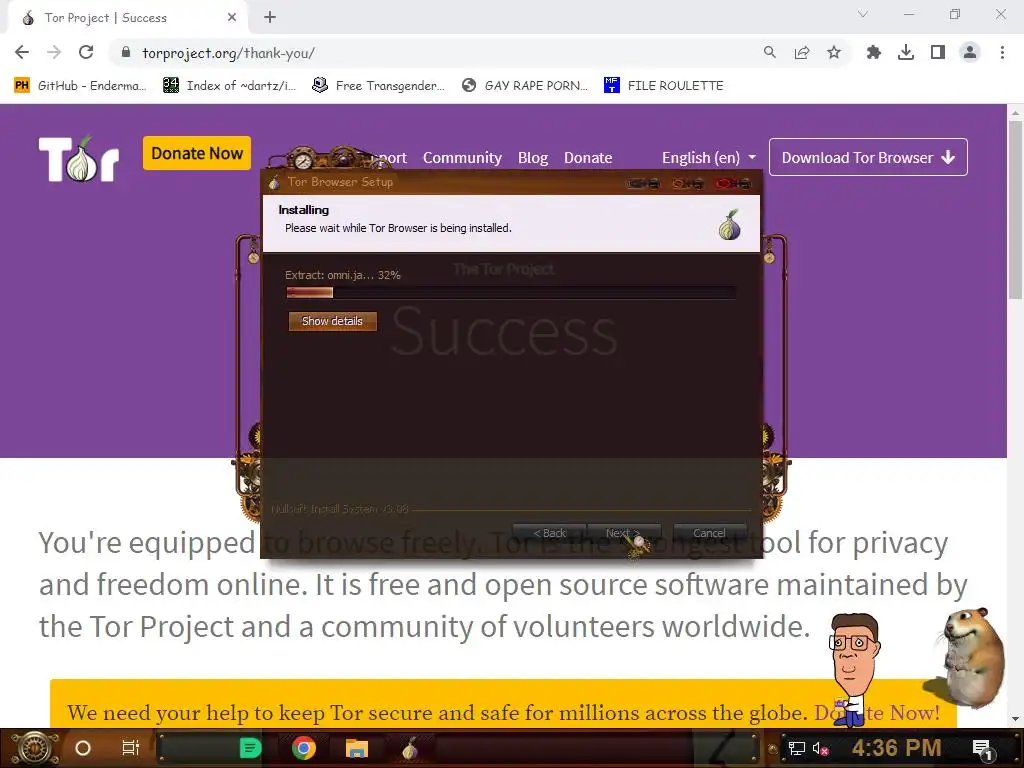Image resolution: width=1024 pixels, height=768 pixels.
Task: Open File Explorer from taskbar
Action: click(x=357, y=748)
